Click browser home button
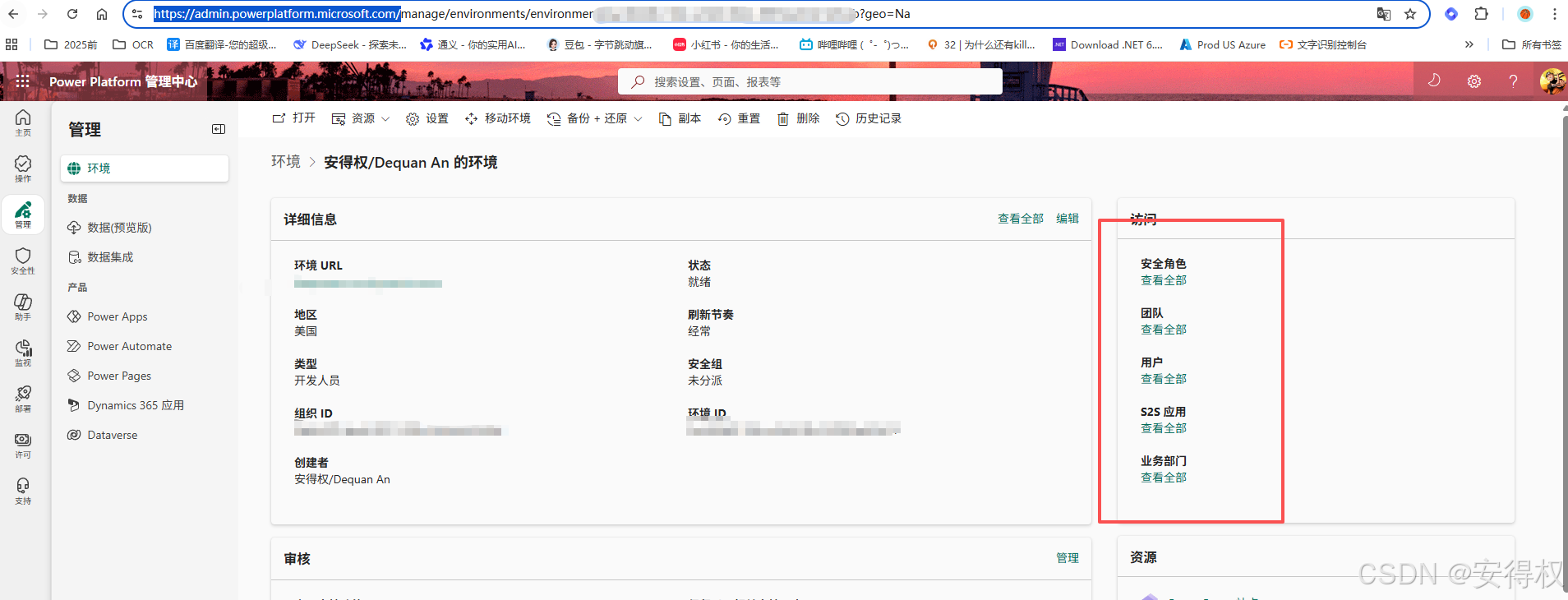The width and height of the screenshot is (1568, 600). click(102, 14)
